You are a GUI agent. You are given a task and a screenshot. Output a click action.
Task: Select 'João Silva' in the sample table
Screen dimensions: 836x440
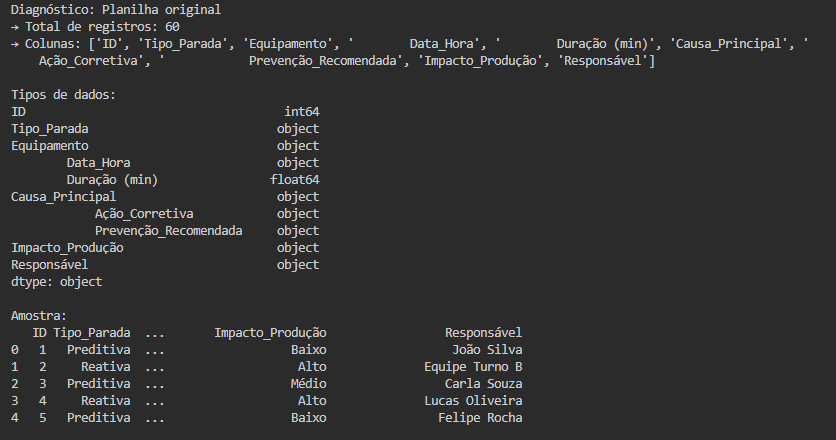pos(487,350)
